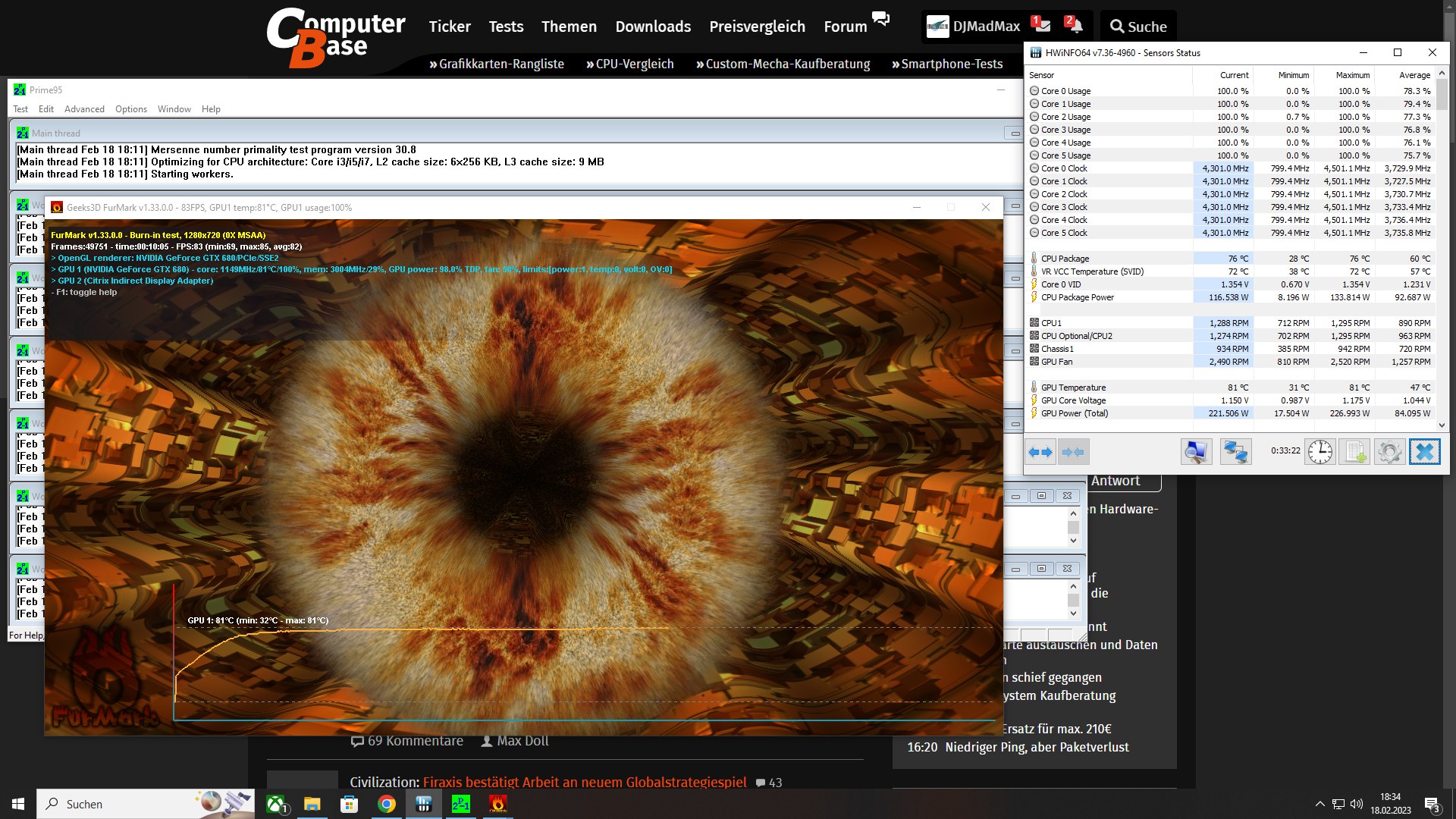Open the Preisvergleich navigation link
1456x819 pixels.
pyautogui.click(x=757, y=27)
